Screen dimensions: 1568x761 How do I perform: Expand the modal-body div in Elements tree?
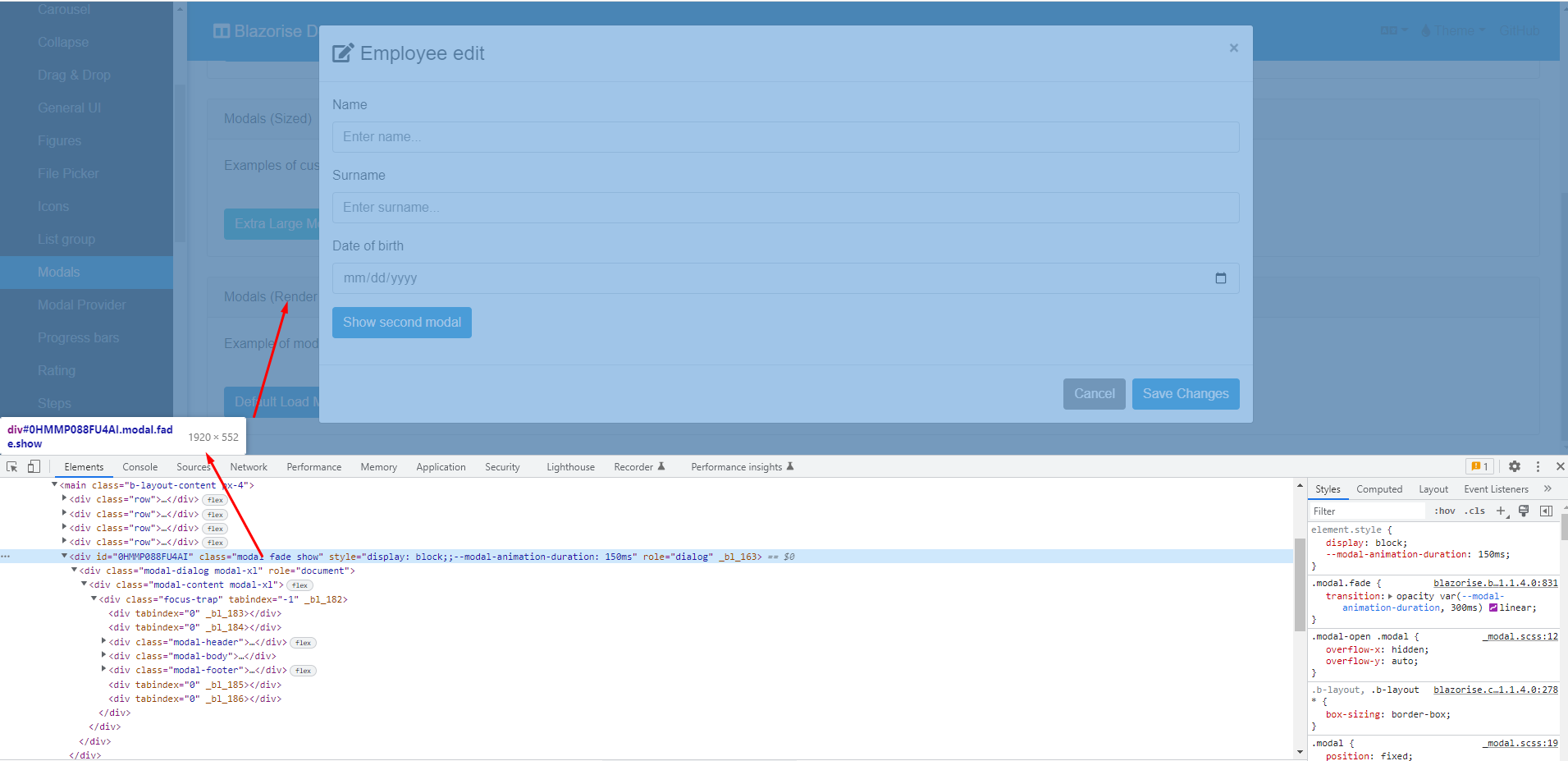coord(103,656)
